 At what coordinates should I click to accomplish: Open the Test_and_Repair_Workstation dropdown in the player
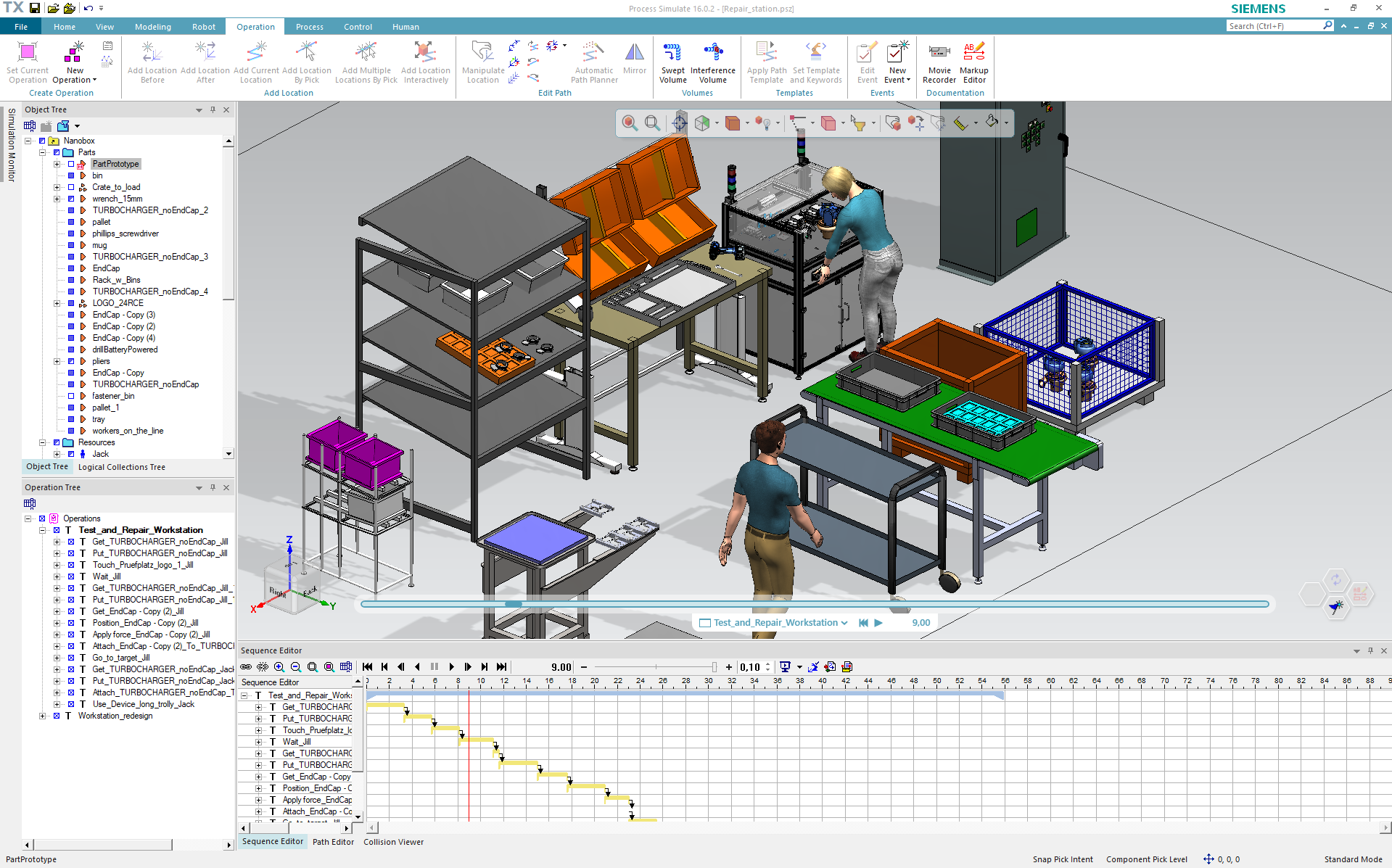coord(844,622)
